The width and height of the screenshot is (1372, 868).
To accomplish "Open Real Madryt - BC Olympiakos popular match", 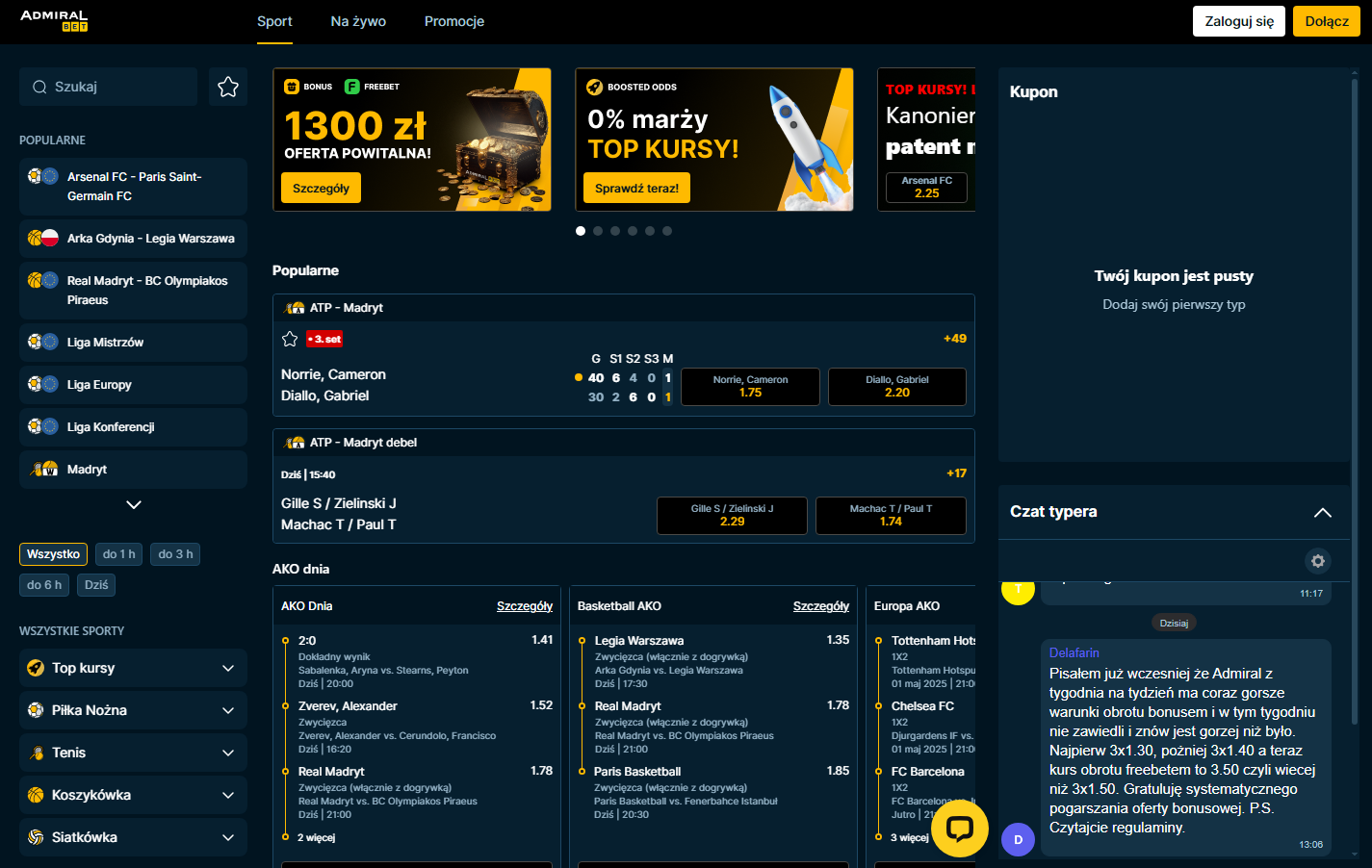I will click(133, 291).
